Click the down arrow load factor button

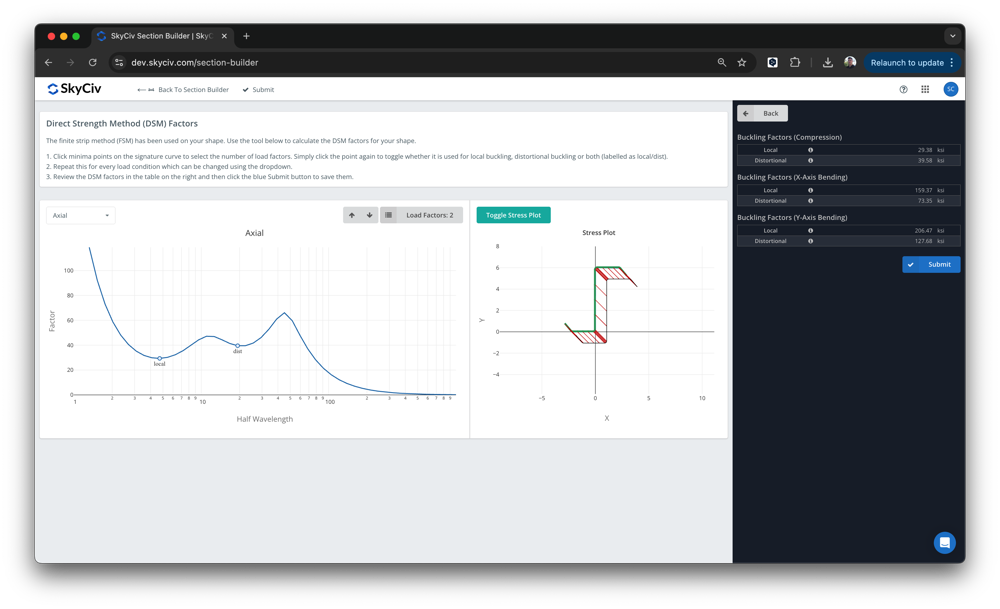pos(369,215)
